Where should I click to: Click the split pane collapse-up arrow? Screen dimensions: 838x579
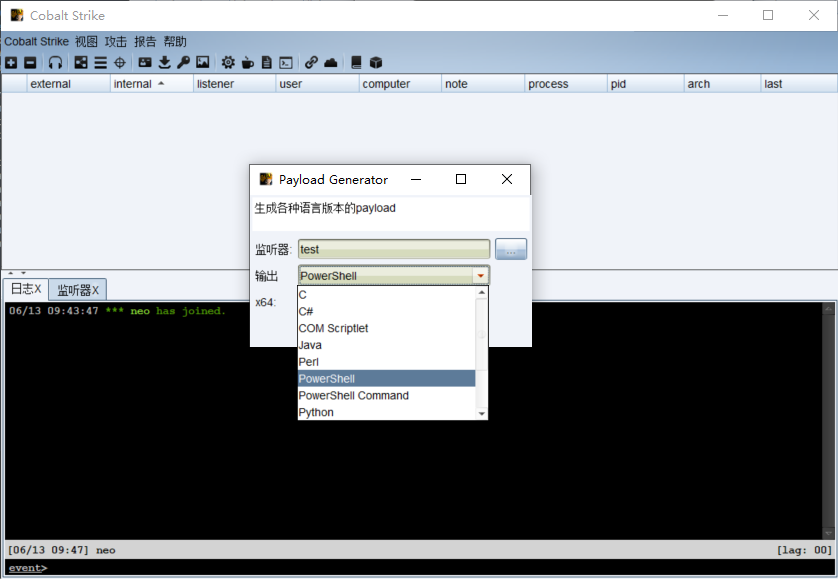point(11,273)
